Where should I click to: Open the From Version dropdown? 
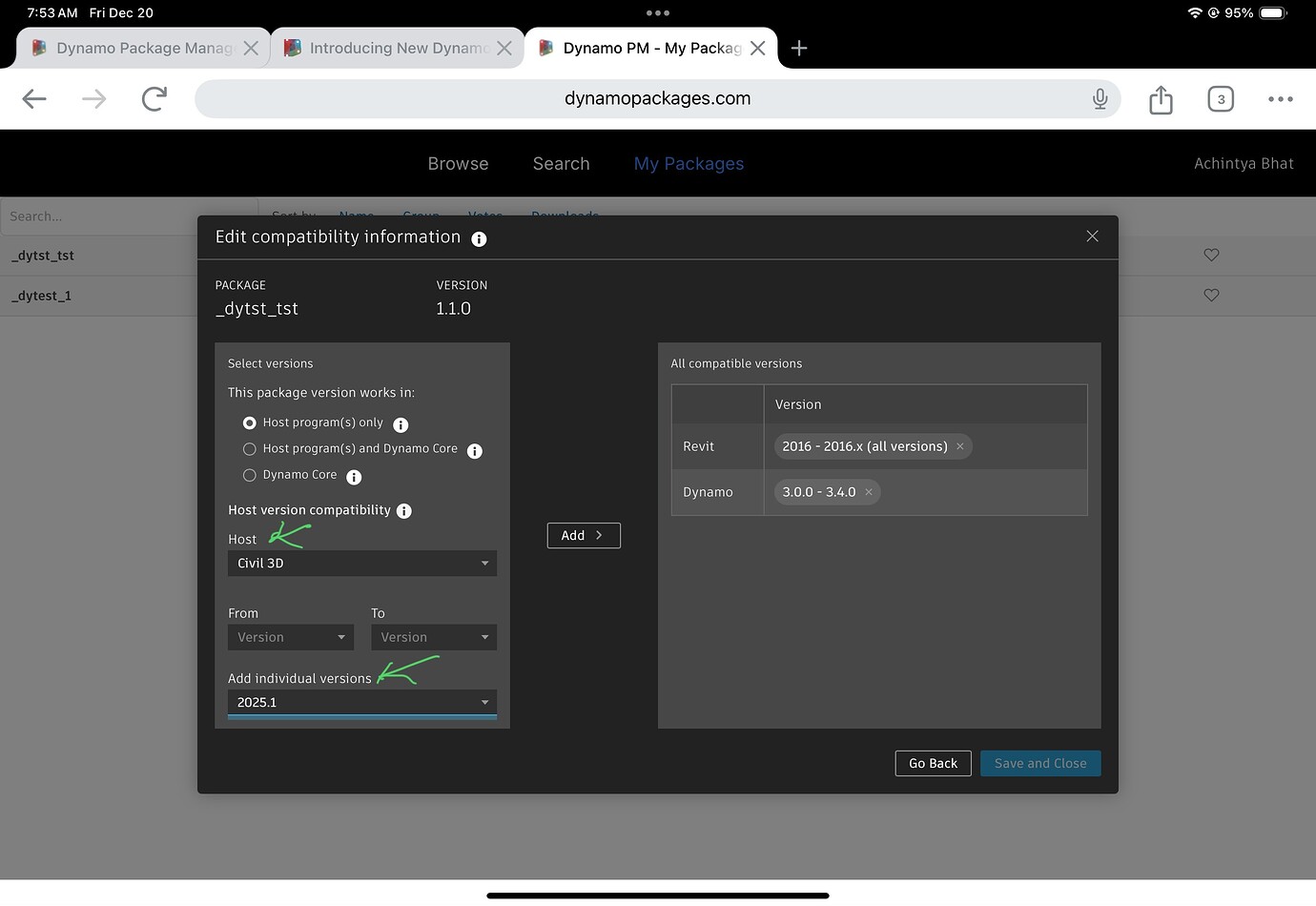pos(291,636)
